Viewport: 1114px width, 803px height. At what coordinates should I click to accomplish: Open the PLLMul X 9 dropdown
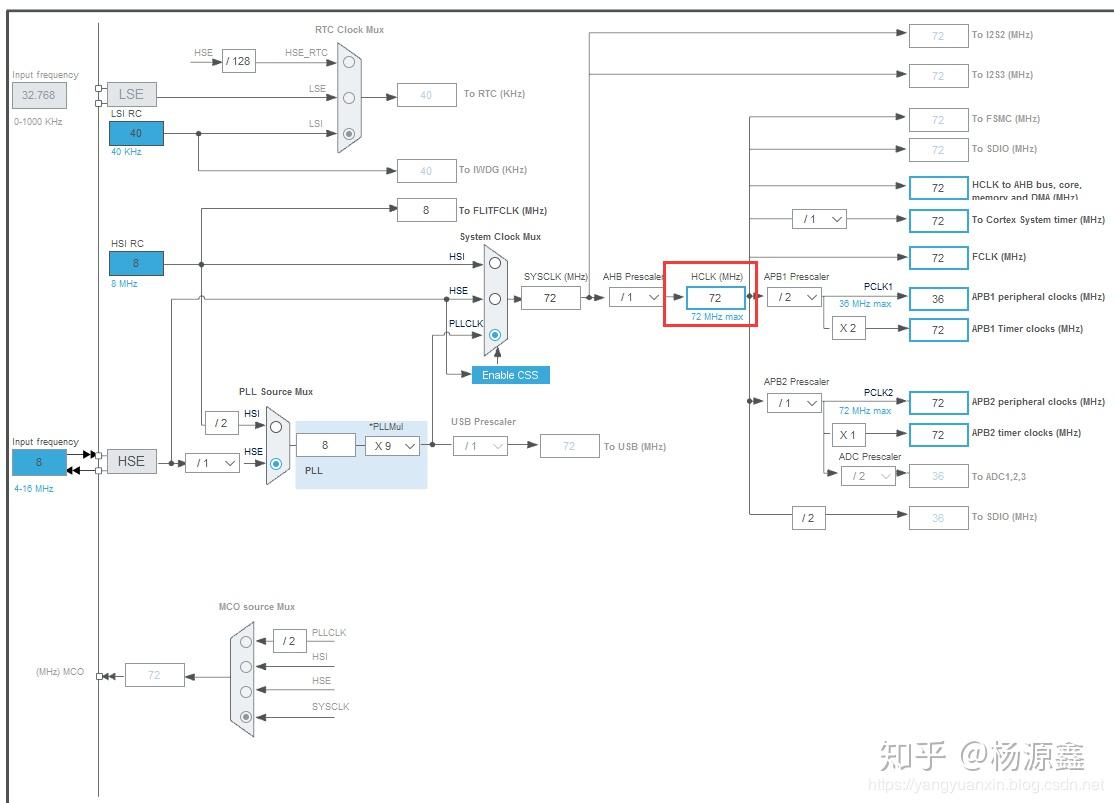(393, 446)
